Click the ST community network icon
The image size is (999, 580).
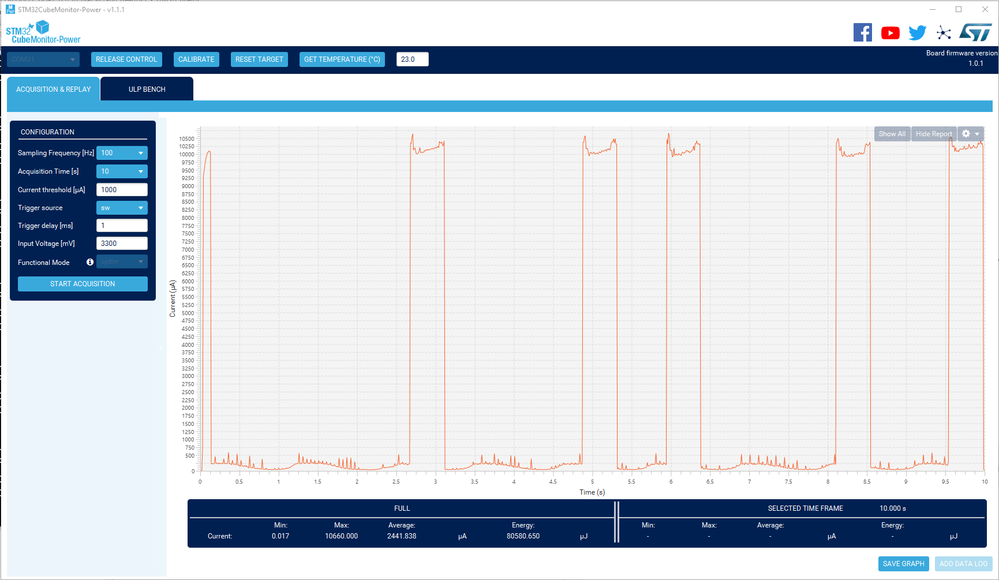point(944,33)
